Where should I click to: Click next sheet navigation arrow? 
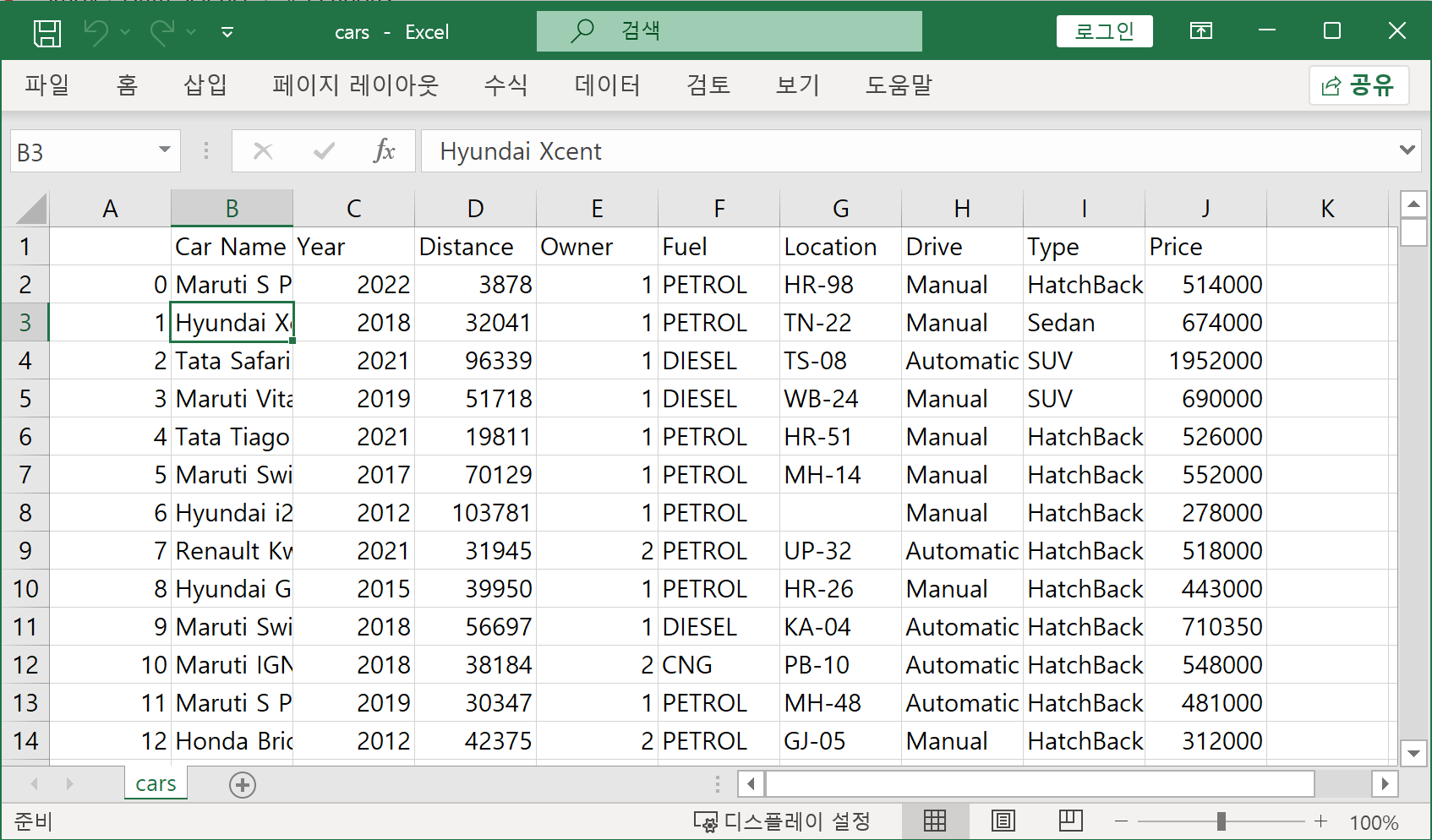pyautogui.click(x=69, y=784)
